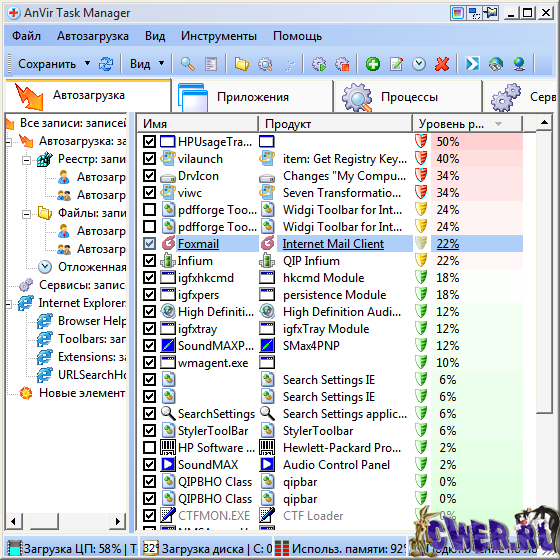Click the green shield icon for igfxtray
Screen dimensions: 560x560
tap(421, 328)
